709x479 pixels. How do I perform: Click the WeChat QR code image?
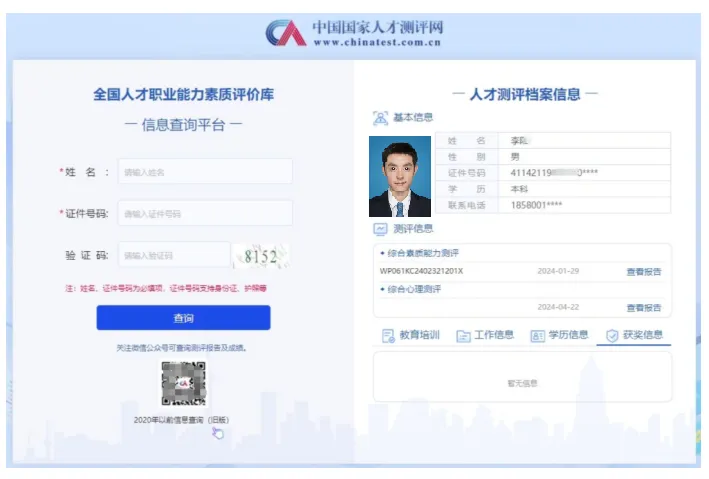tap(184, 384)
